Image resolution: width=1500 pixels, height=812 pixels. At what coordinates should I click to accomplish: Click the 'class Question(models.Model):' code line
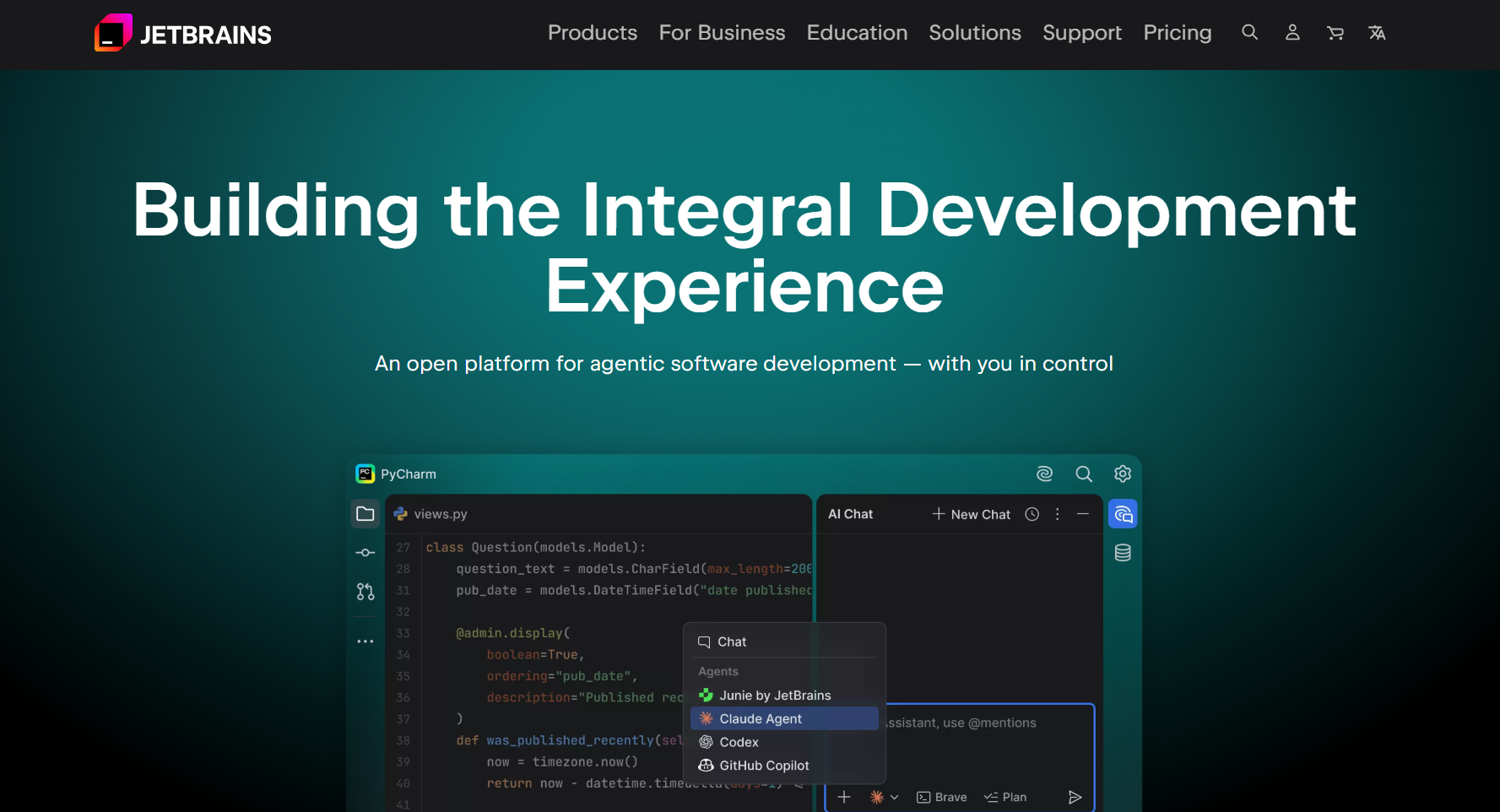click(x=536, y=548)
